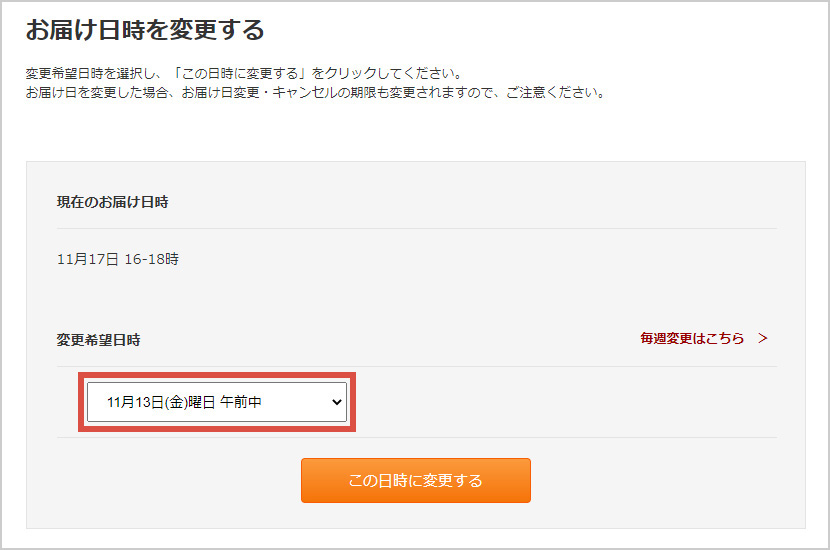Click empty gray panel area beside date selector
830x550 pixels.
566,402
